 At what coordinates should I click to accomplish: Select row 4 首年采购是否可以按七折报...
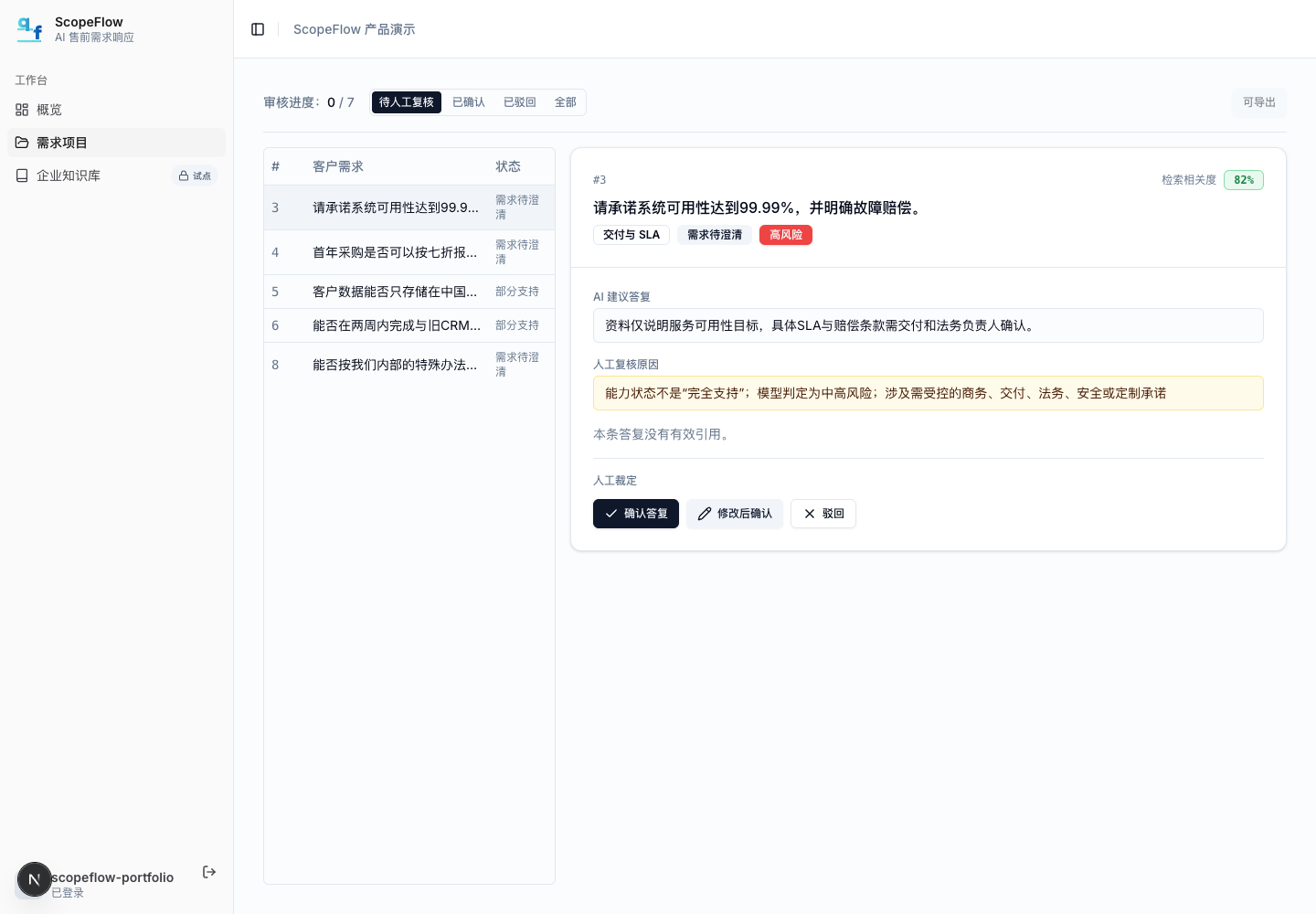(409, 252)
